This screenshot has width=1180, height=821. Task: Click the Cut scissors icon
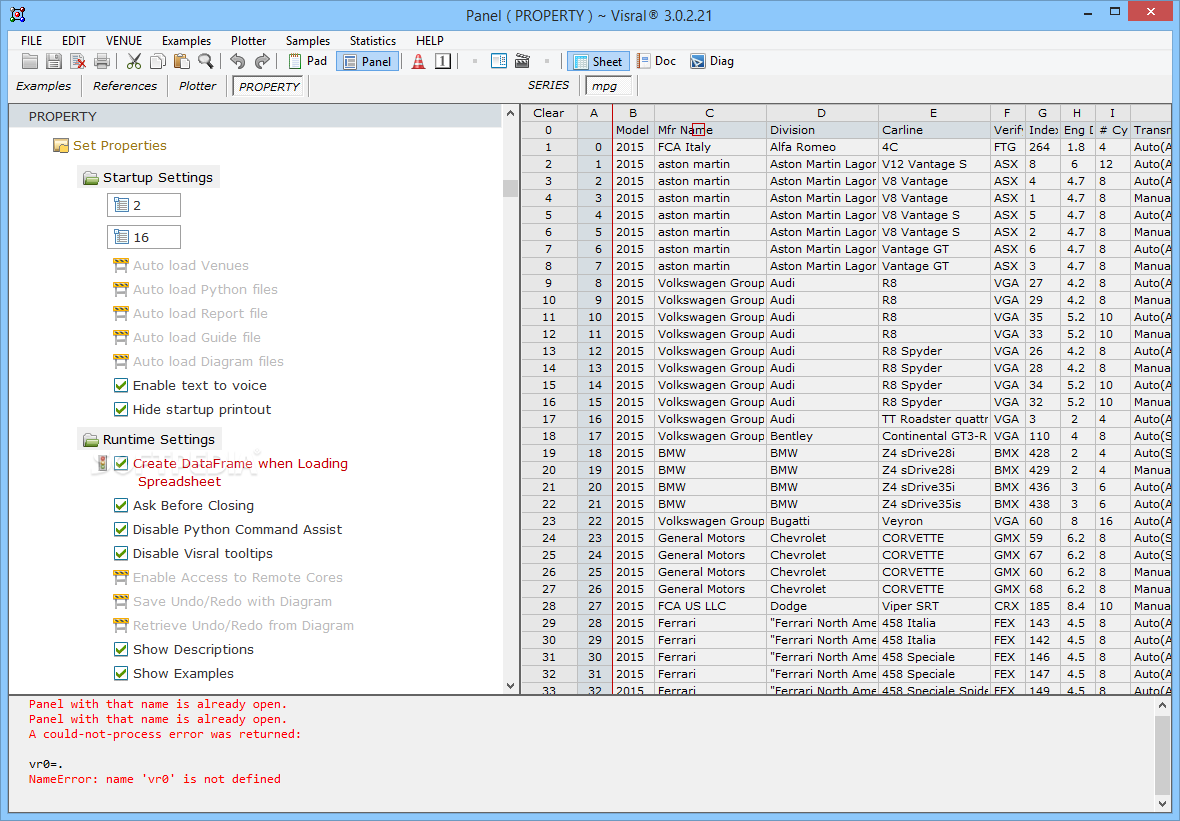[134, 62]
